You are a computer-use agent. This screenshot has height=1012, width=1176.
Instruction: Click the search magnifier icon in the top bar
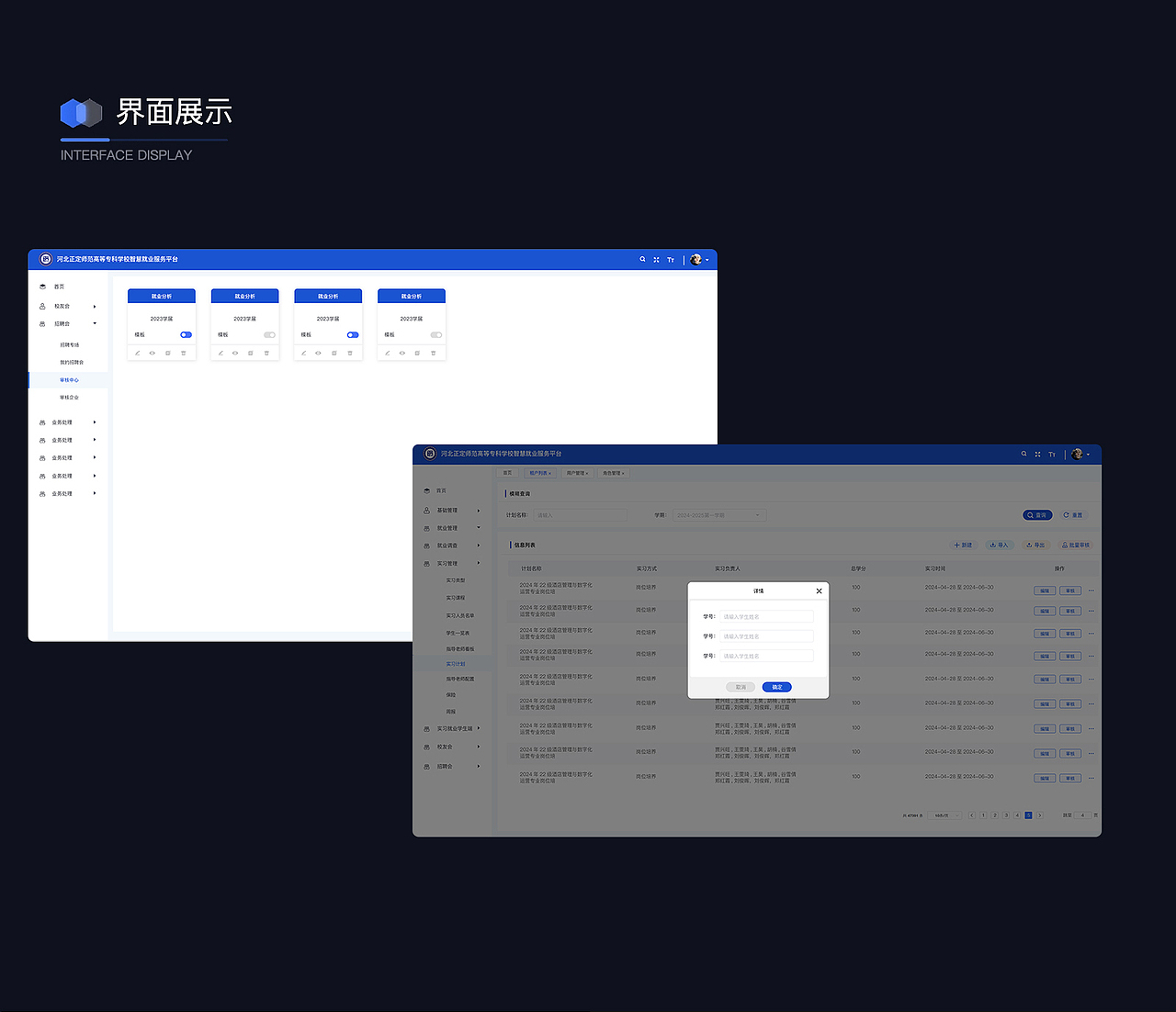tap(642, 260)
